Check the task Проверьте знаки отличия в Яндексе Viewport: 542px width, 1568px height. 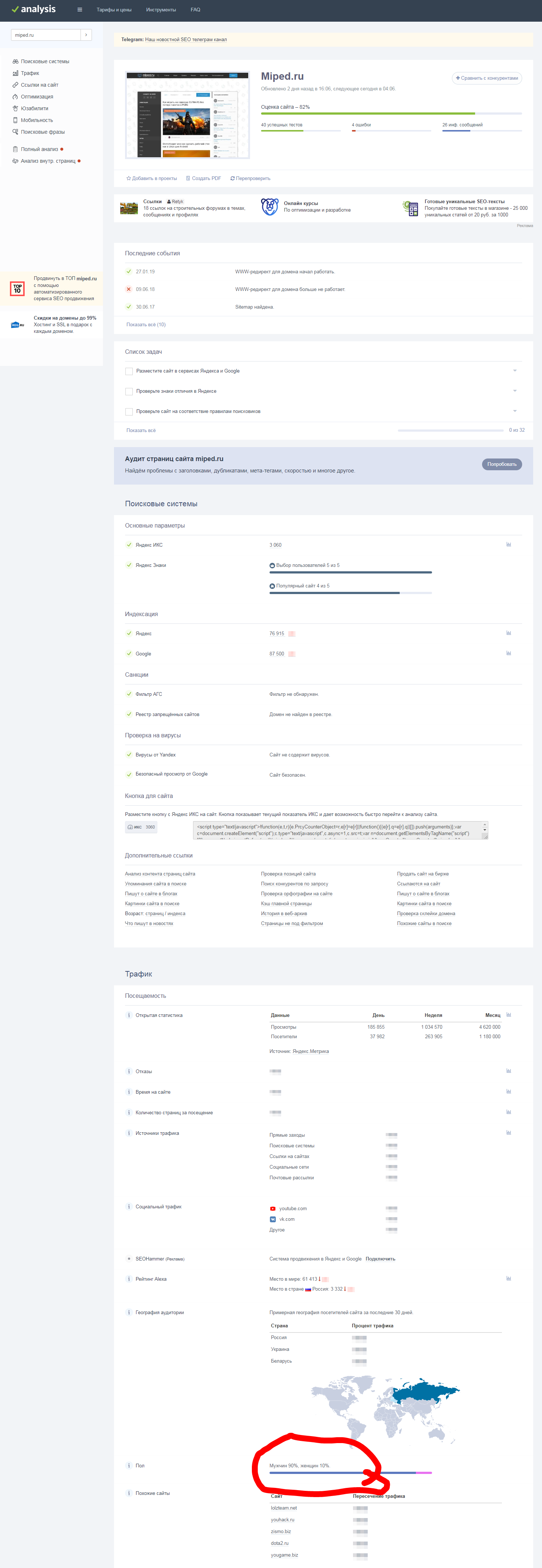[128, 391]
